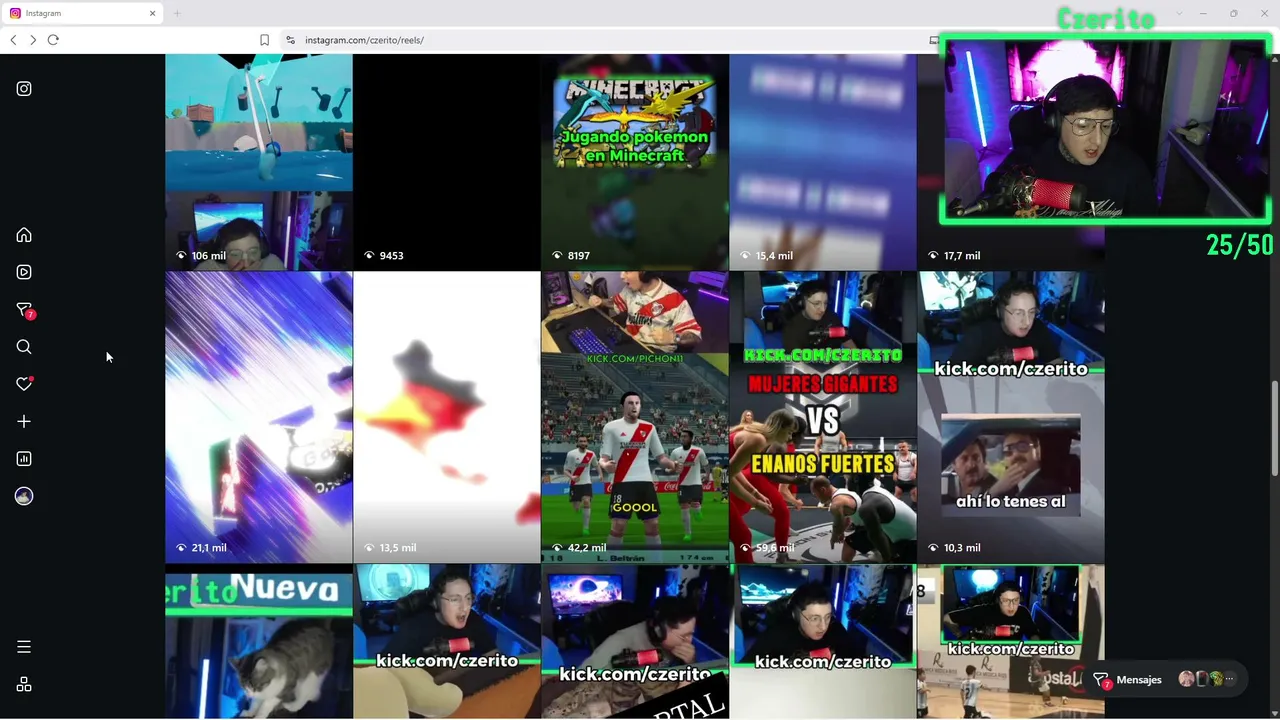Select the Instagram browser tab

coord(82,13)
